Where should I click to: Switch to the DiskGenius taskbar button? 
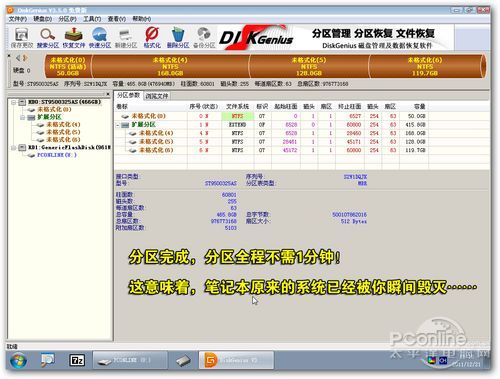(236, 360)
